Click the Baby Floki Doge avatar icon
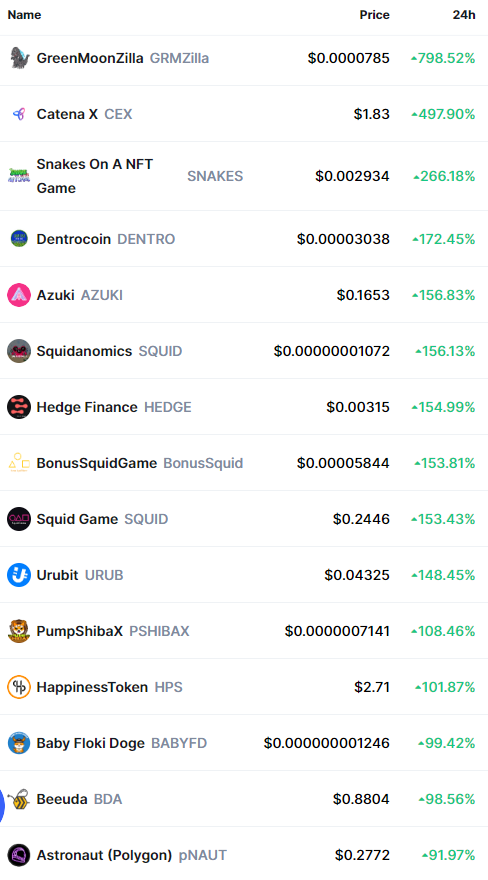Screen dimensions: 488x880 [19, 743]
